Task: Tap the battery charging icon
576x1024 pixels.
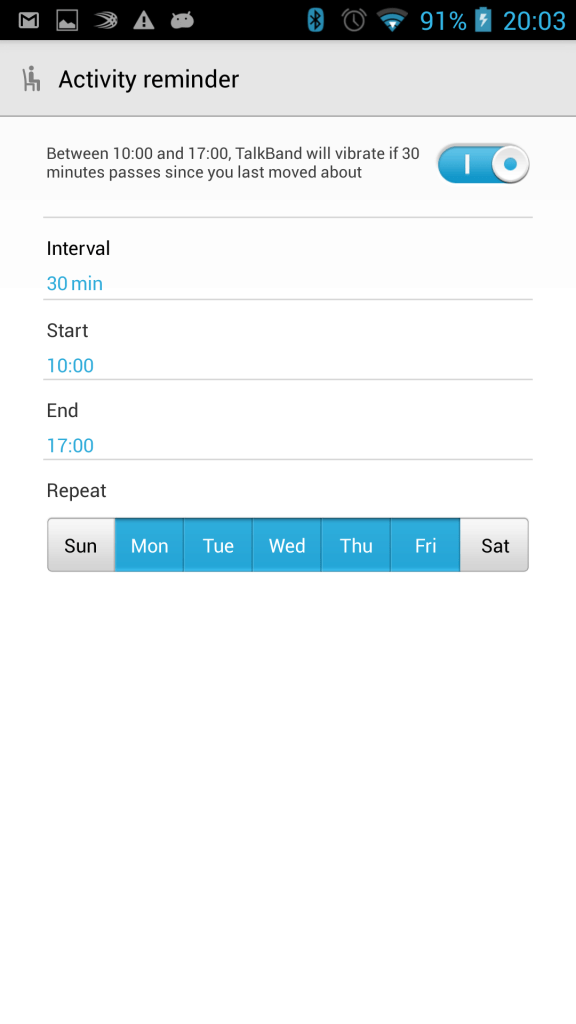Action: point(483,20)
